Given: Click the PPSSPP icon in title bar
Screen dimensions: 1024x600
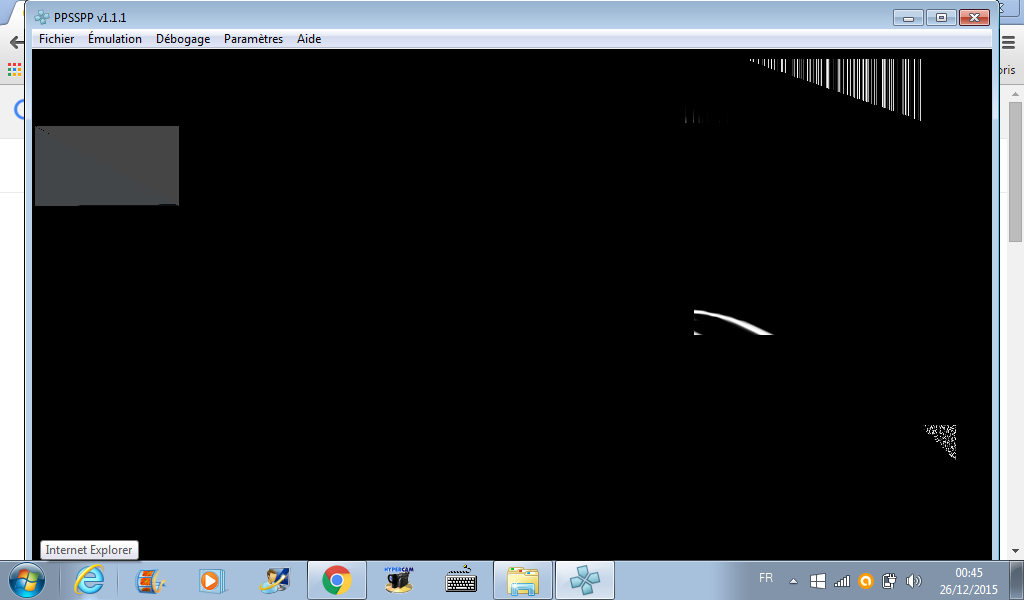Looking at the screenshot, I should [42, 17].
